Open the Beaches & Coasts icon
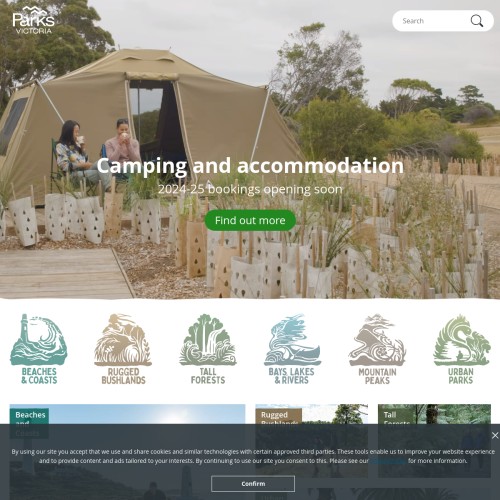 pyautogui.click(x=39, y=349)
